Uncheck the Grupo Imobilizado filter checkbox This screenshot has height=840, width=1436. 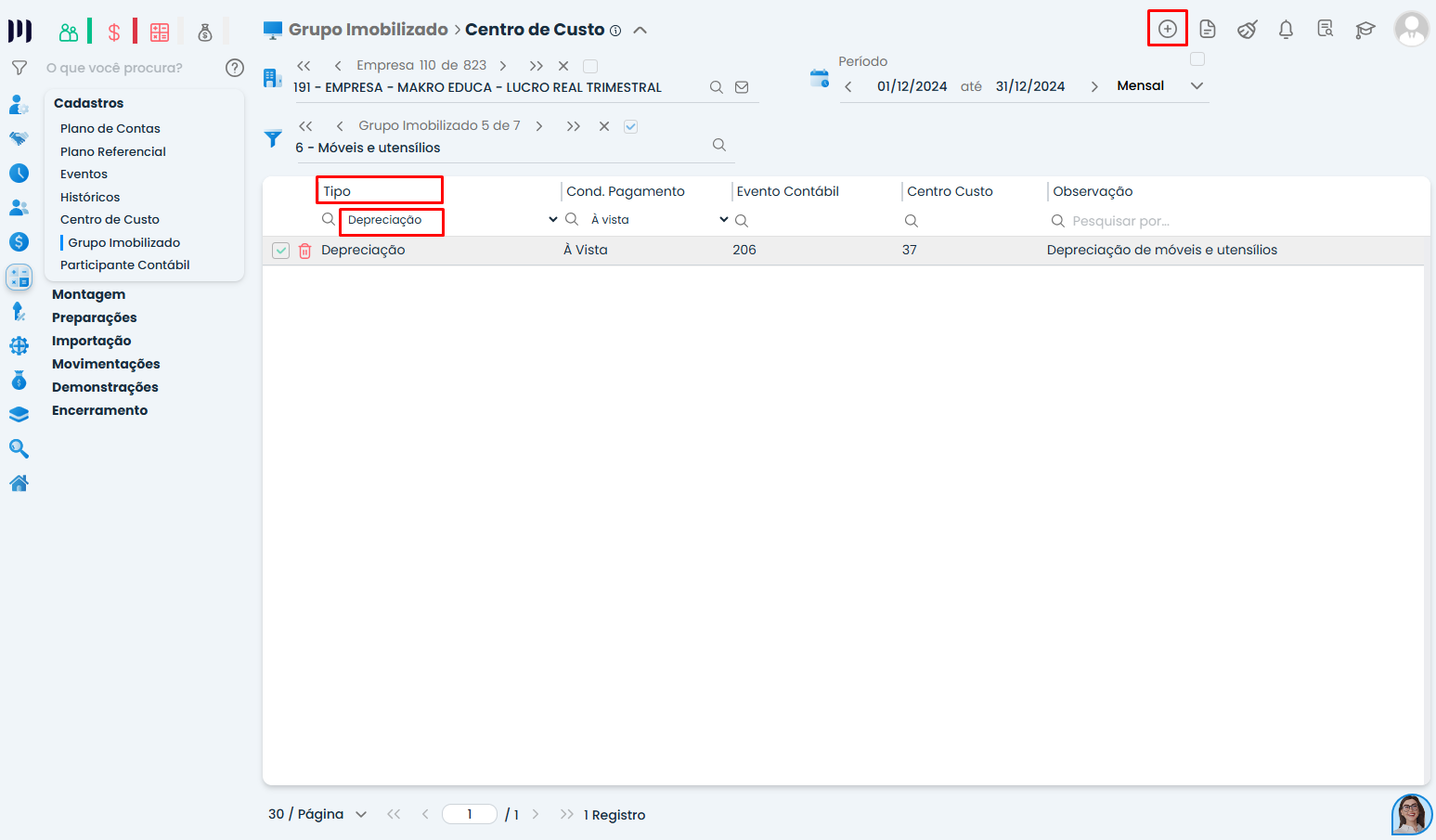point(631,126)
